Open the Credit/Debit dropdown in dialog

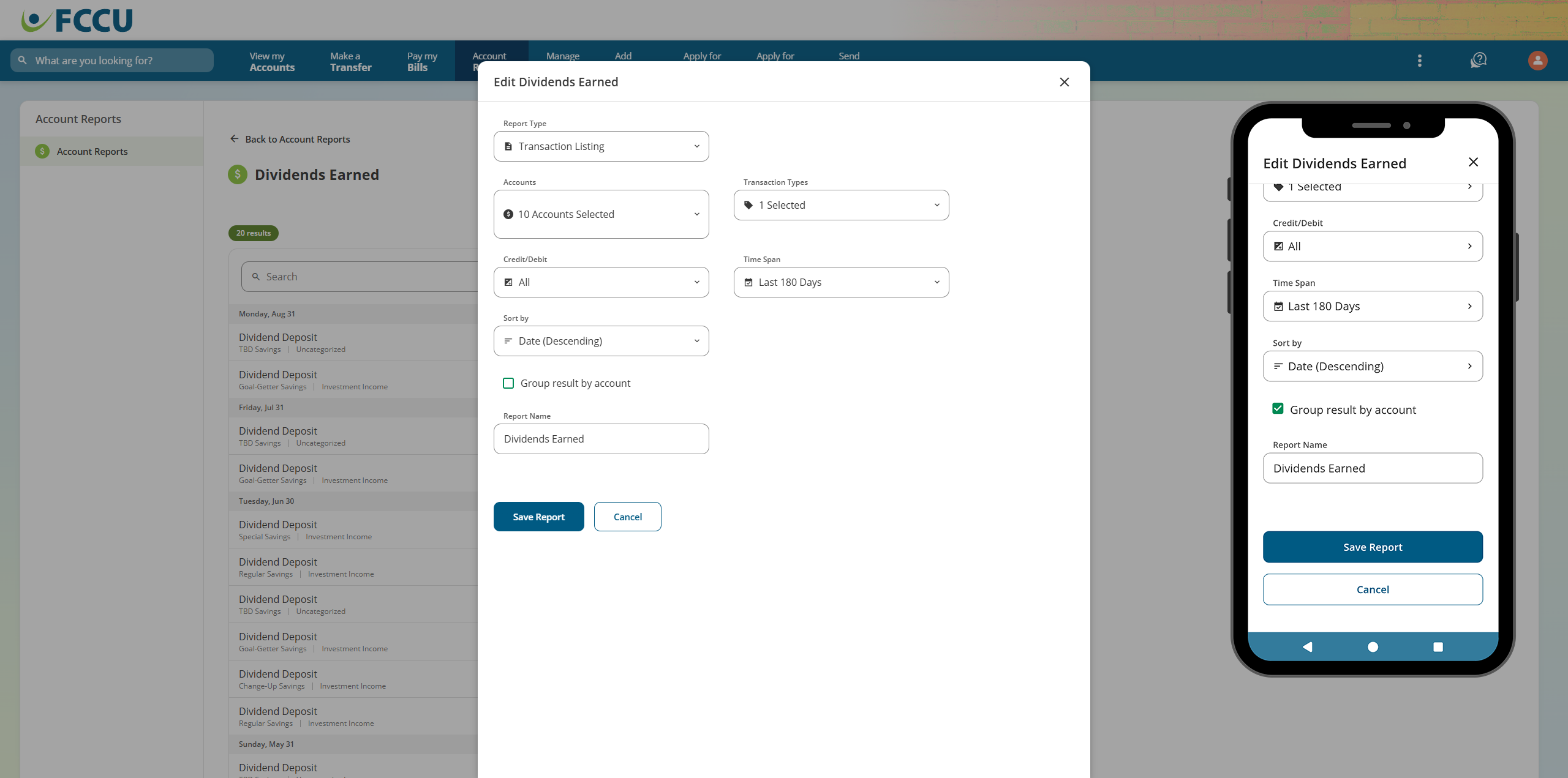tap(601, 282)
